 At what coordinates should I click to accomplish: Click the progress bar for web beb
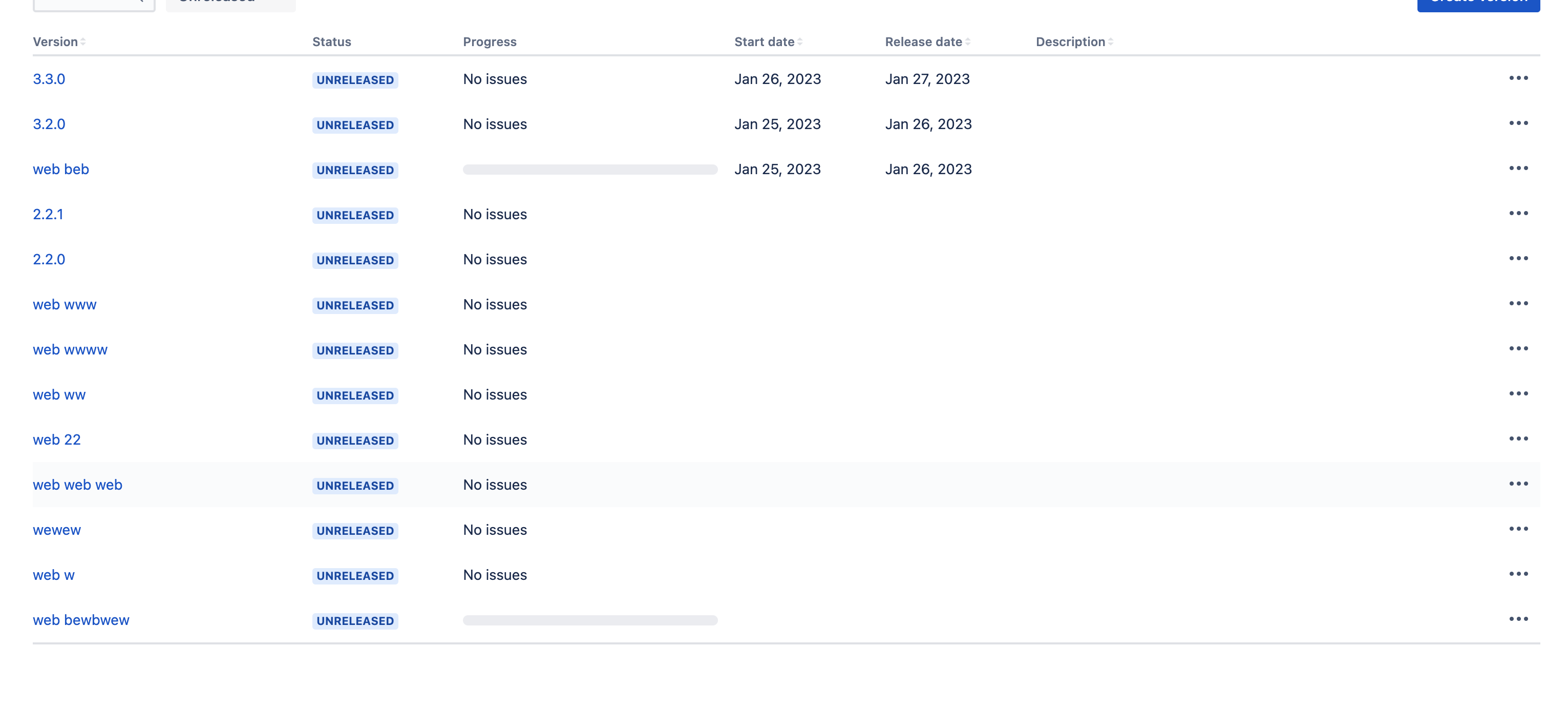pos(589,169)
